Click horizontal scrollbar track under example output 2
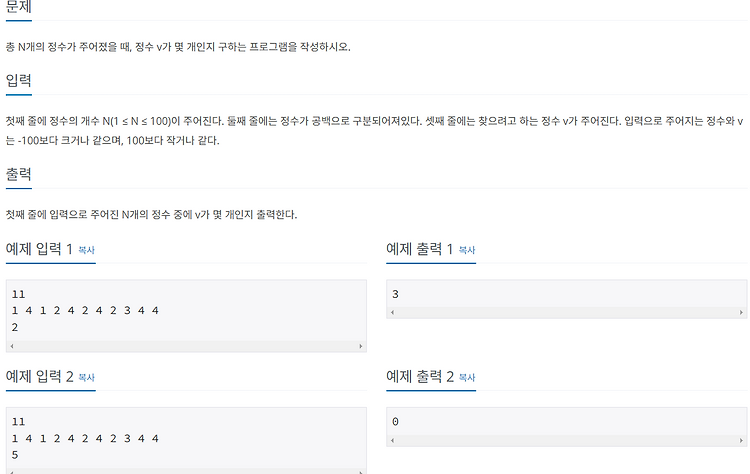The image size is (750, 474). 567,440
